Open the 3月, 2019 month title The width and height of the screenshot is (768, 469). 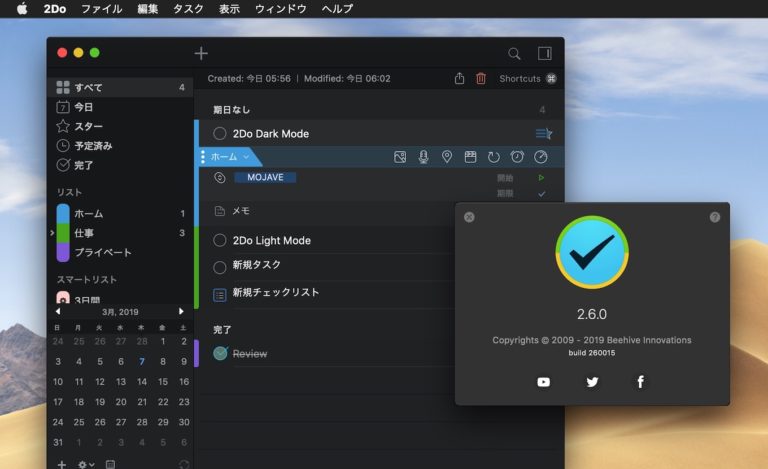pos(120,312)
